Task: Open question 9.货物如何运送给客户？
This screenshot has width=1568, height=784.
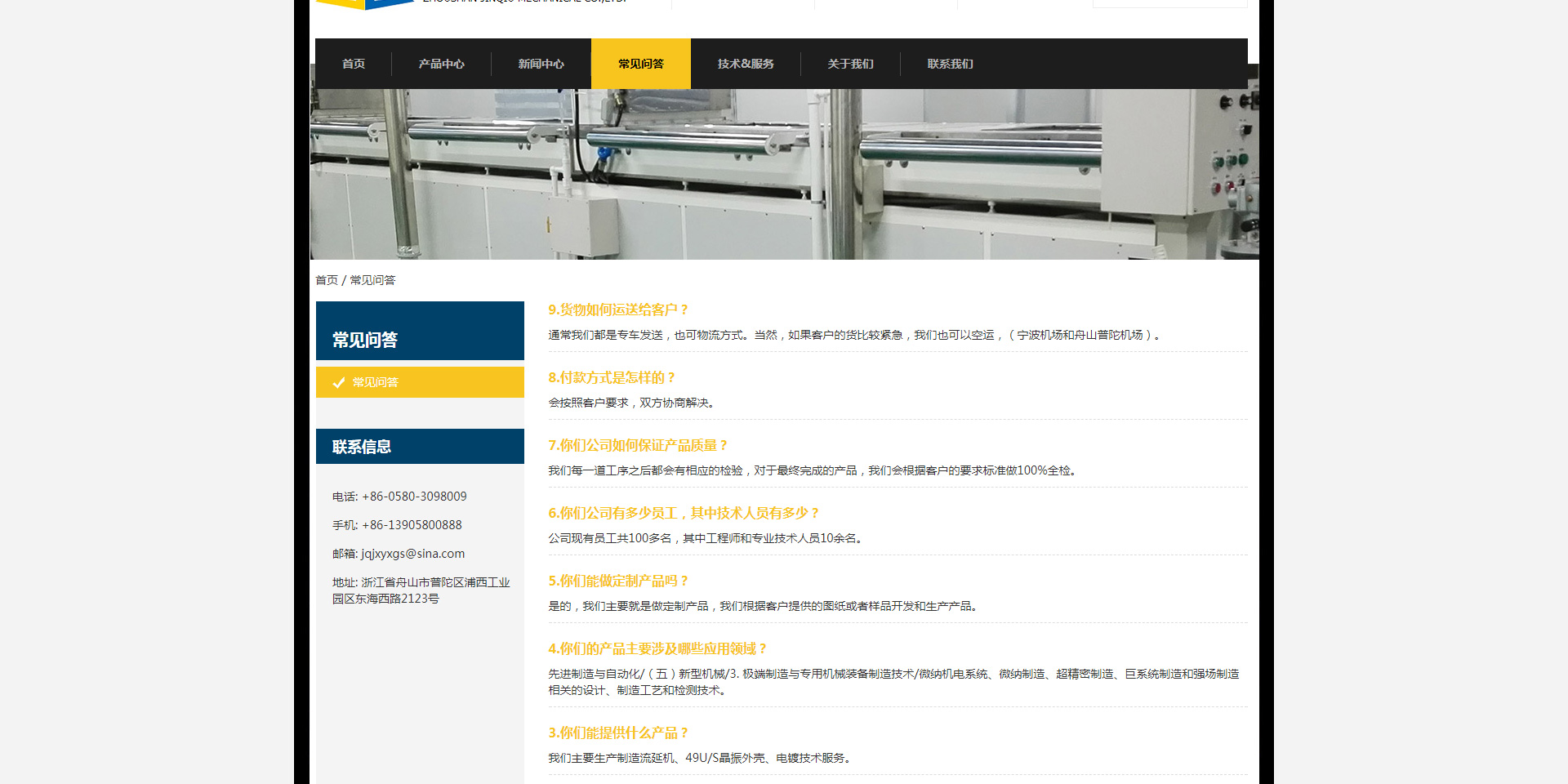Action: point(618,310)
